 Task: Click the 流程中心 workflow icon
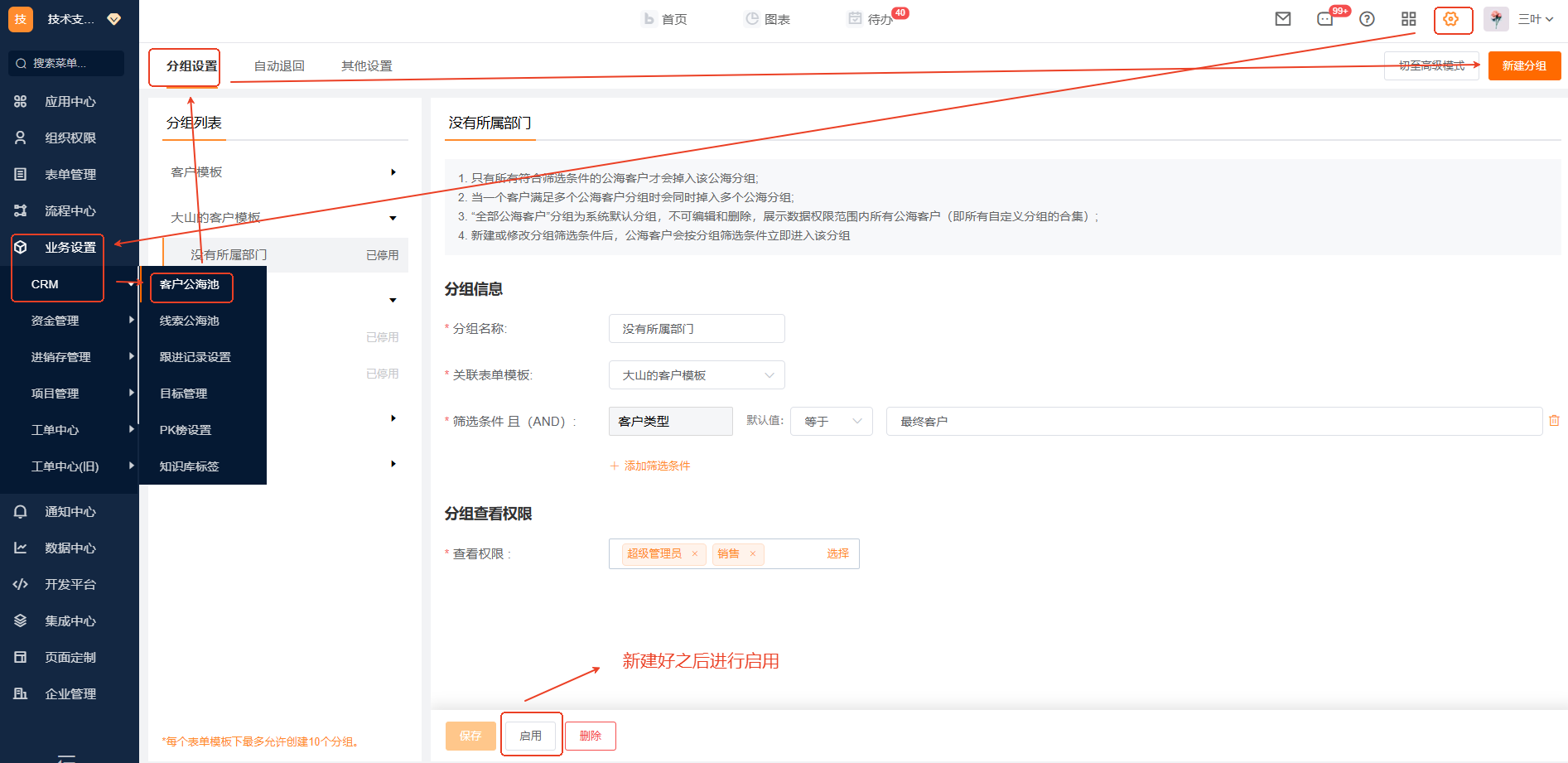(21, 210)
